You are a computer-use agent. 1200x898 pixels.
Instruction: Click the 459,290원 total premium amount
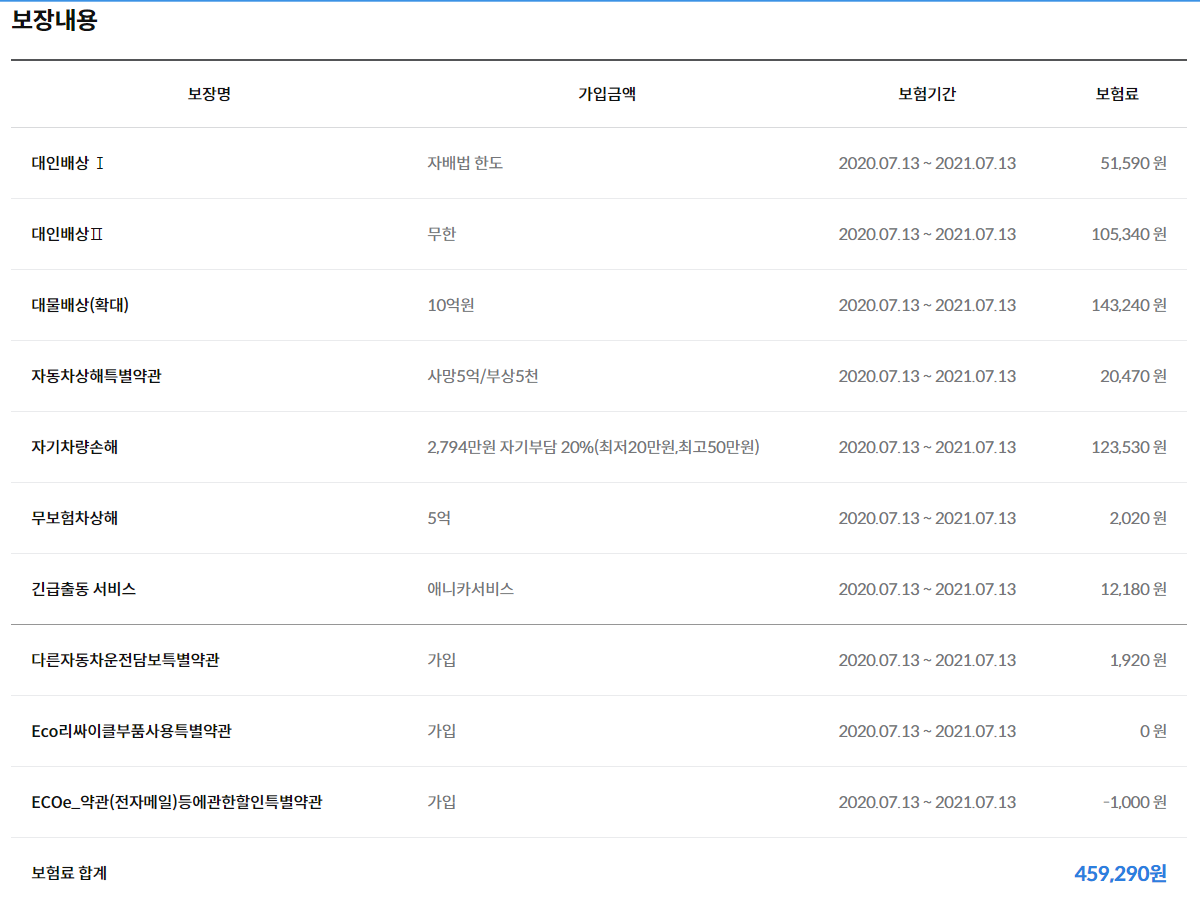tap(1120, 873)
